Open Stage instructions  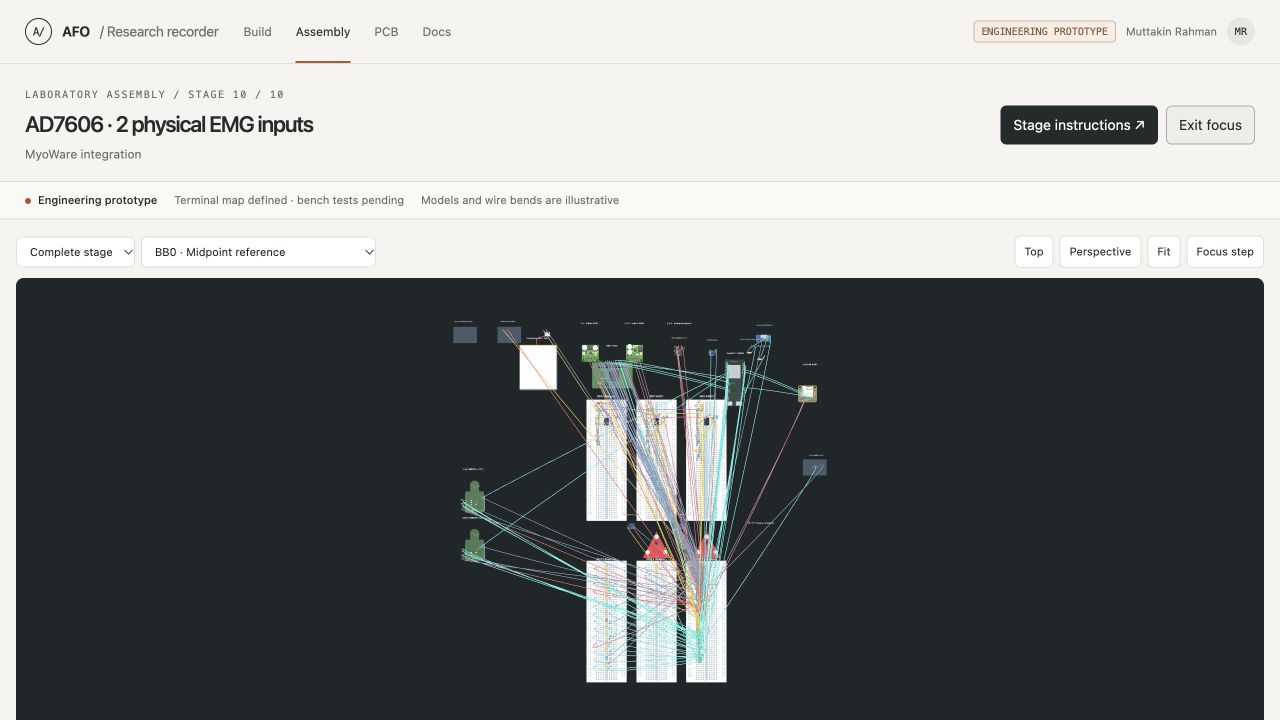(x=1079, y=125)
